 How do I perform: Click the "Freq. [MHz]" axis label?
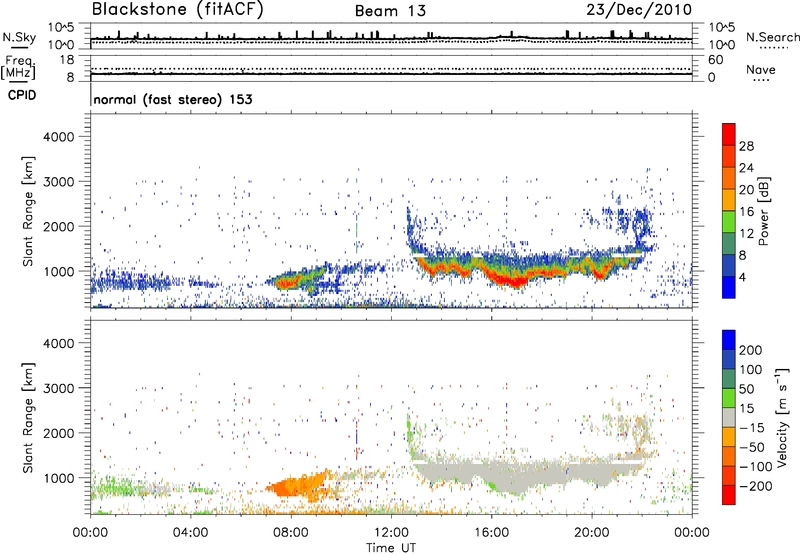18,67
